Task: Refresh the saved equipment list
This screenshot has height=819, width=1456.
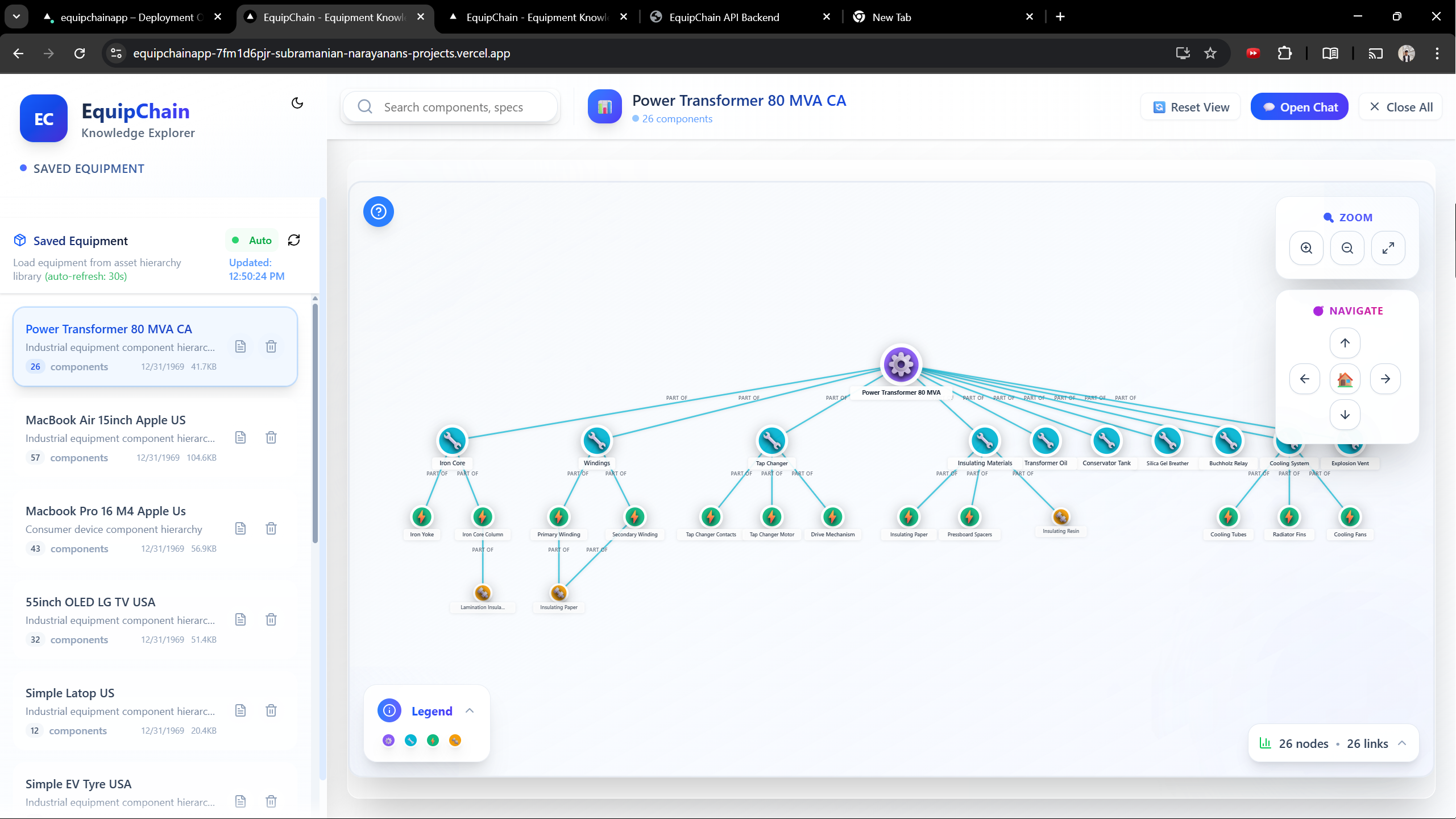Action: pos(294,240)
